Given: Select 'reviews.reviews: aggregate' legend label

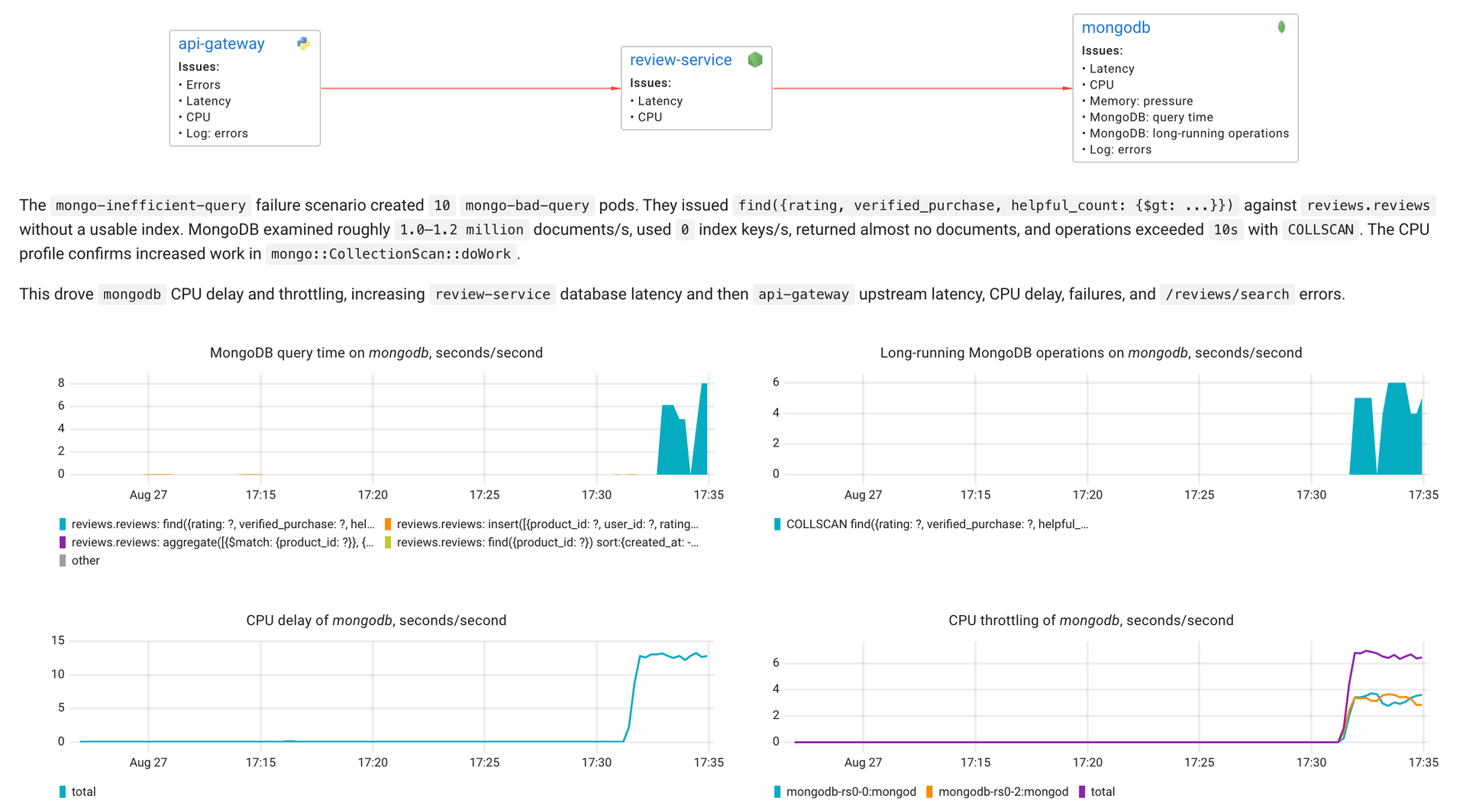Looking at the screenshot, I should tap(223, 543).
